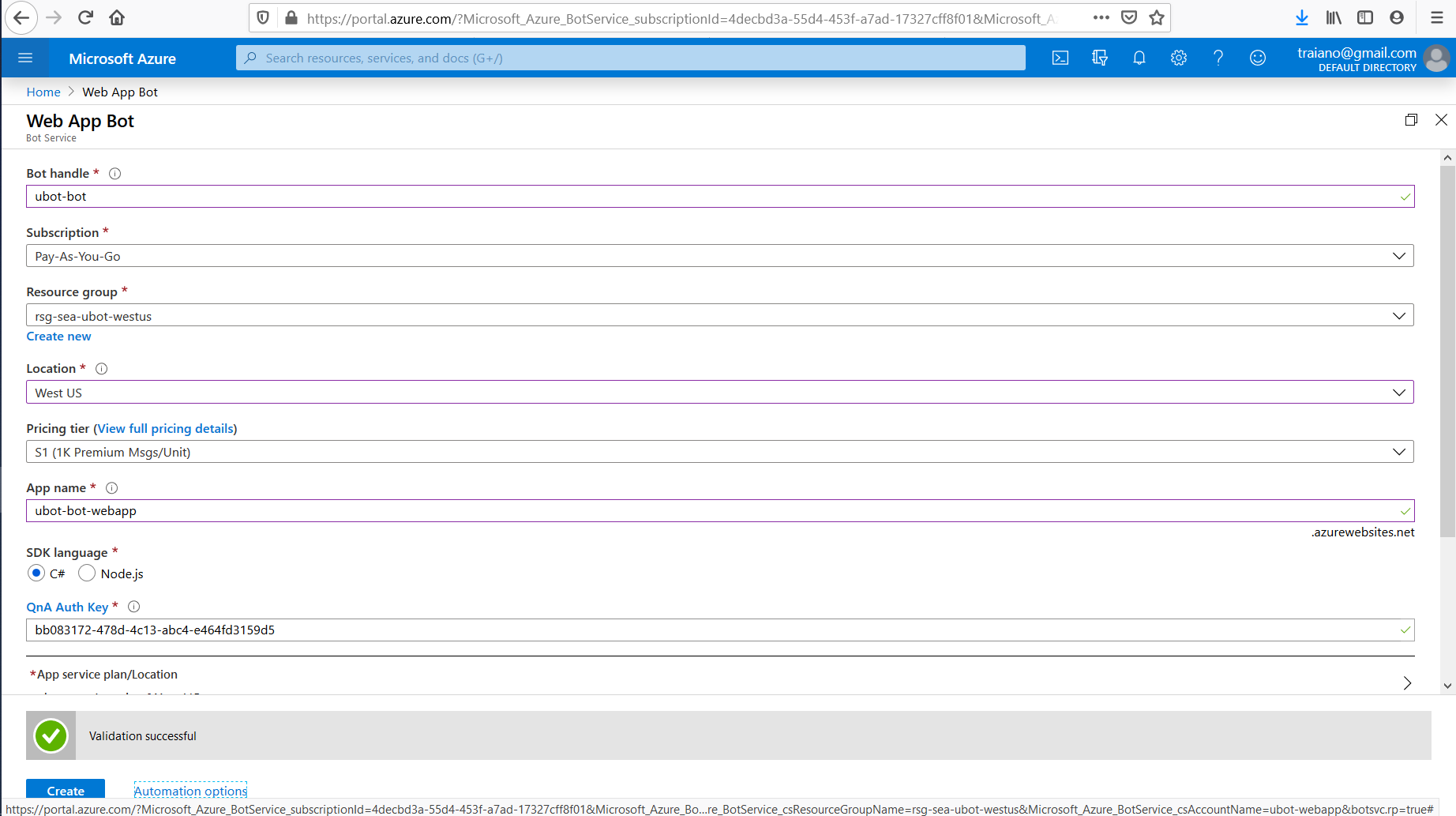The width and height of the screenshot is (1456, 816).
Task: Open Directory and subscription filter
Action: tap(1100, 58)
